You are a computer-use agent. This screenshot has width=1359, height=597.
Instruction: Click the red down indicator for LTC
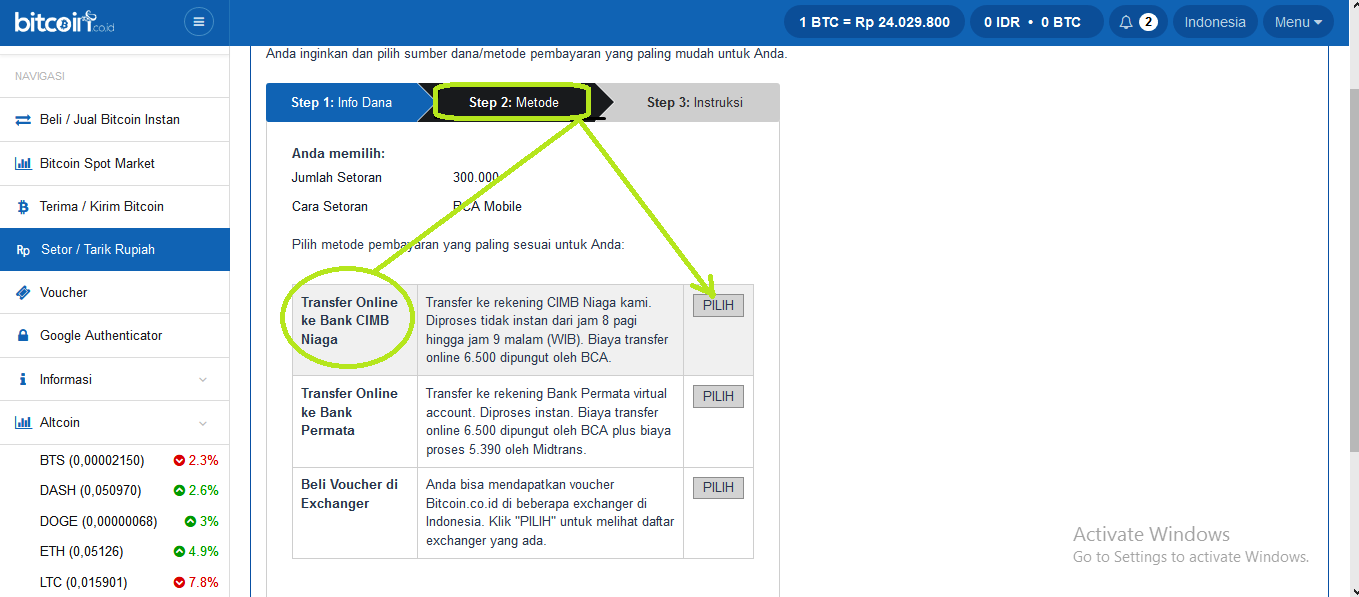click(179, 583)
